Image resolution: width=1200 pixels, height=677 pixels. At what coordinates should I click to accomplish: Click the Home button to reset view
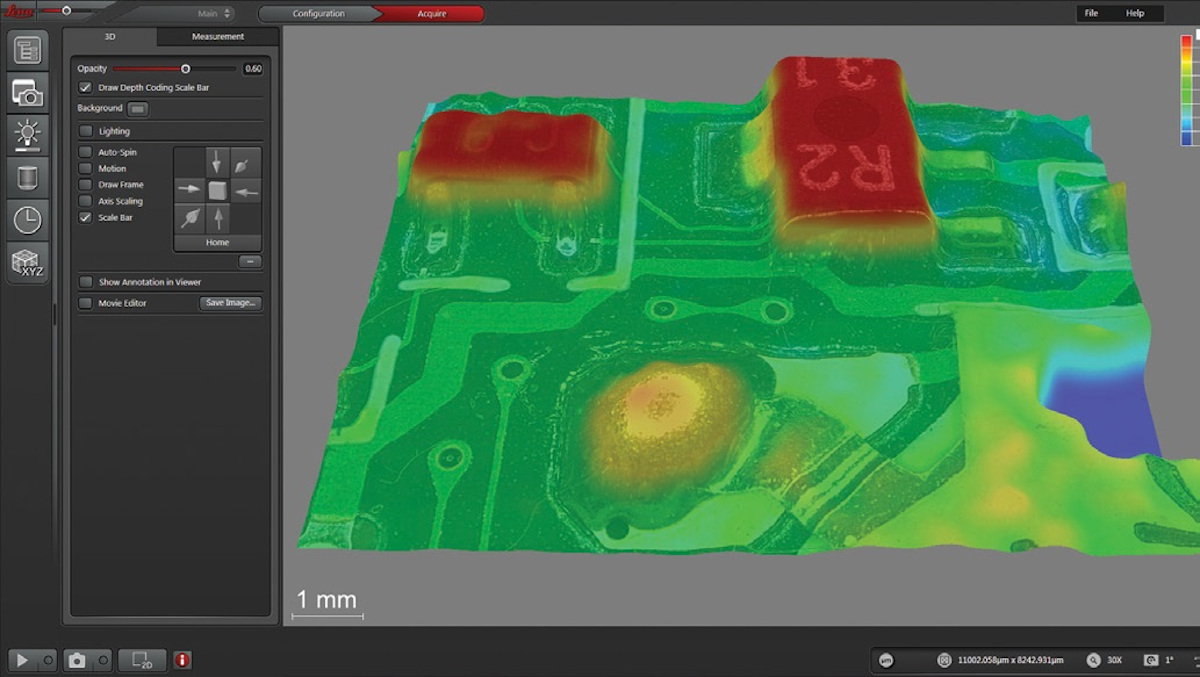tap(217, 242)
